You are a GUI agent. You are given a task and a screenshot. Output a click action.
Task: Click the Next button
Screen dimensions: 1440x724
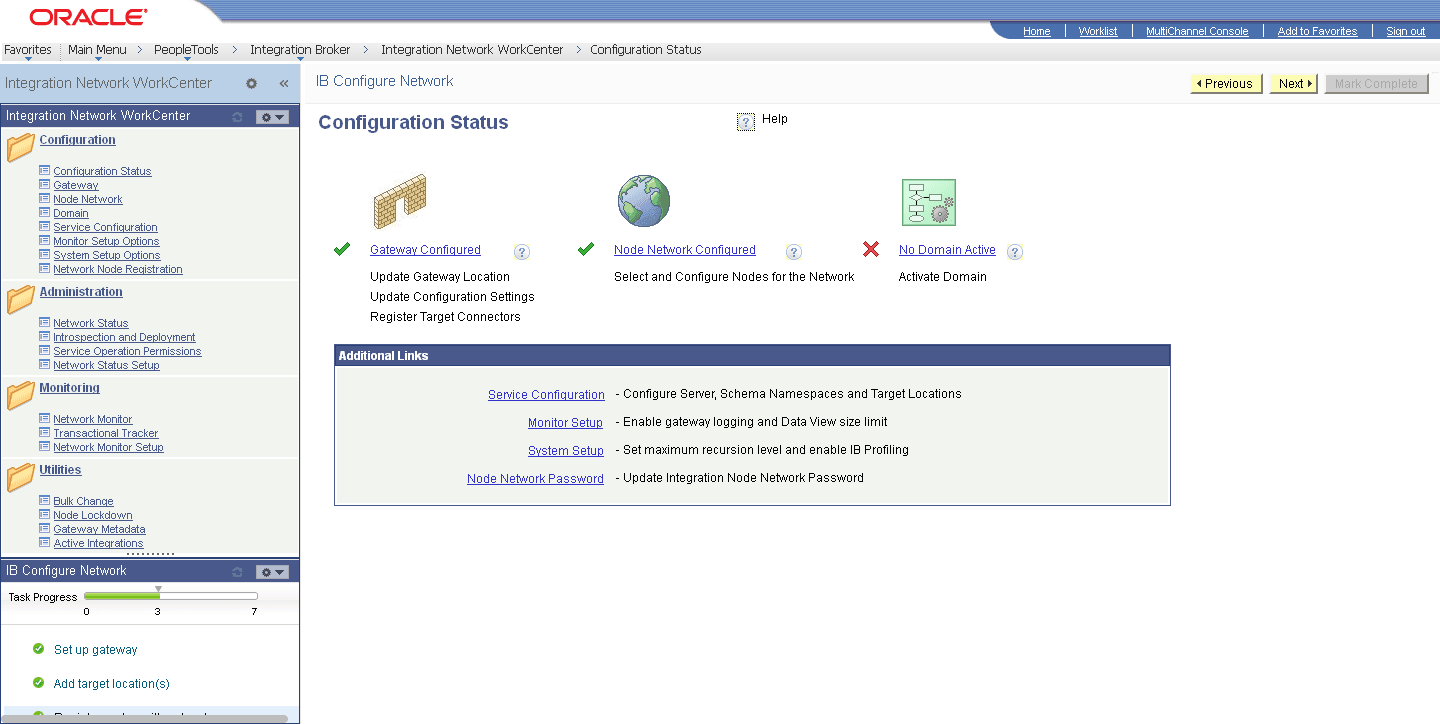click(1291, 83)
